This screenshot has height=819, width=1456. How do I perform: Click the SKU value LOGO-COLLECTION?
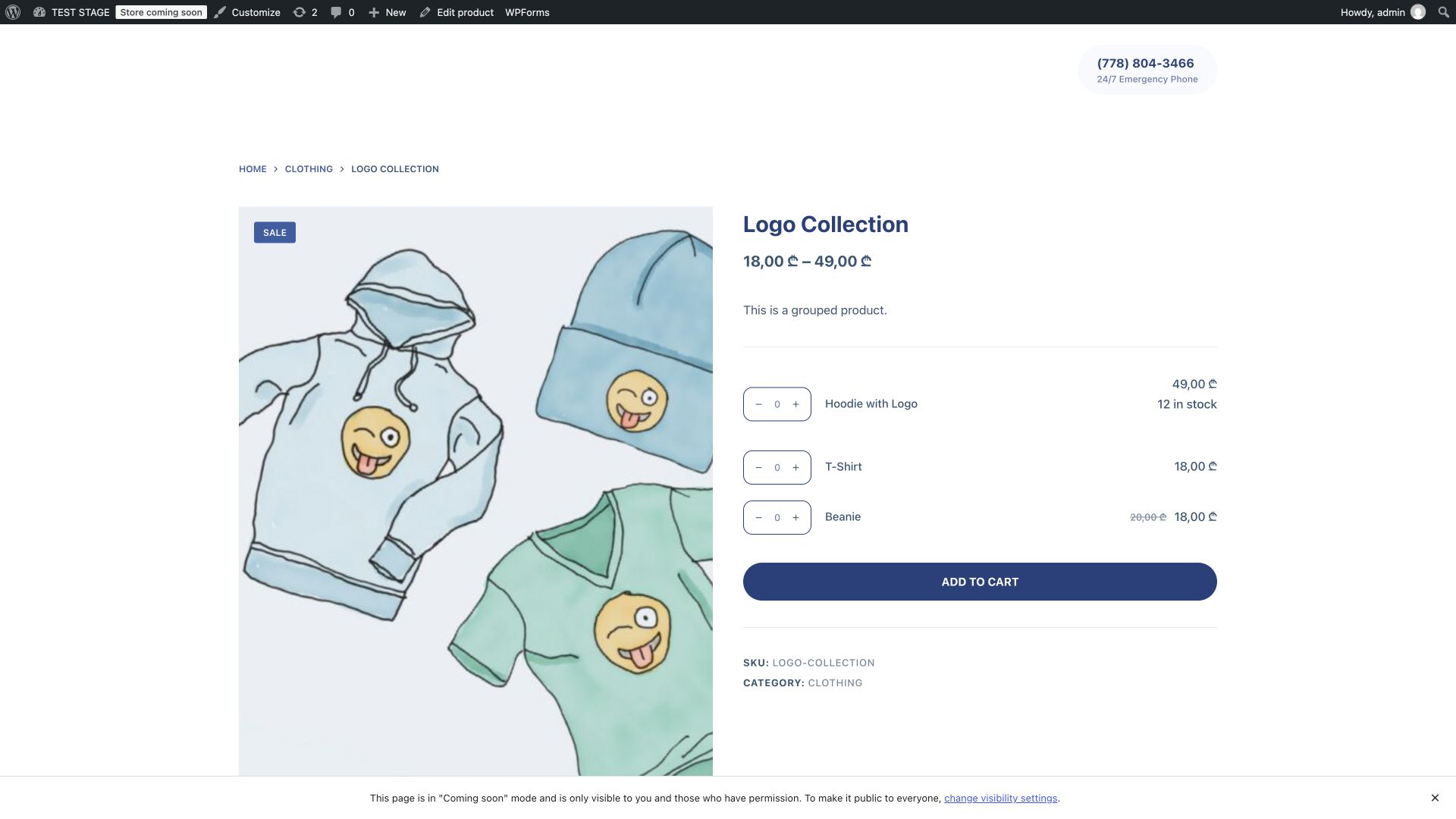(x=824, y=663)
